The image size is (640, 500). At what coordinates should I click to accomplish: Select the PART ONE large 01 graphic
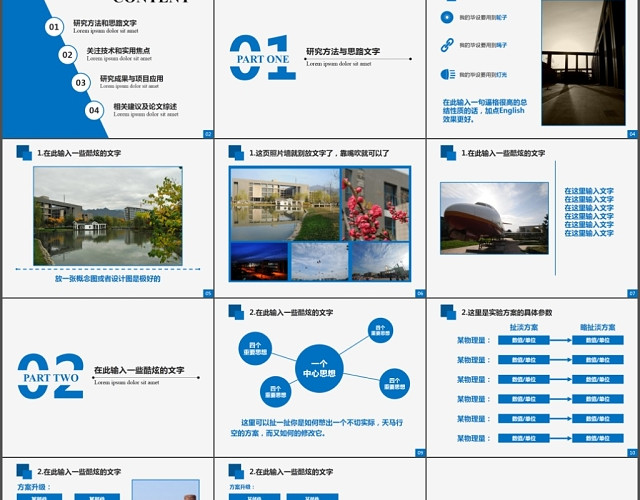[262, 58]
